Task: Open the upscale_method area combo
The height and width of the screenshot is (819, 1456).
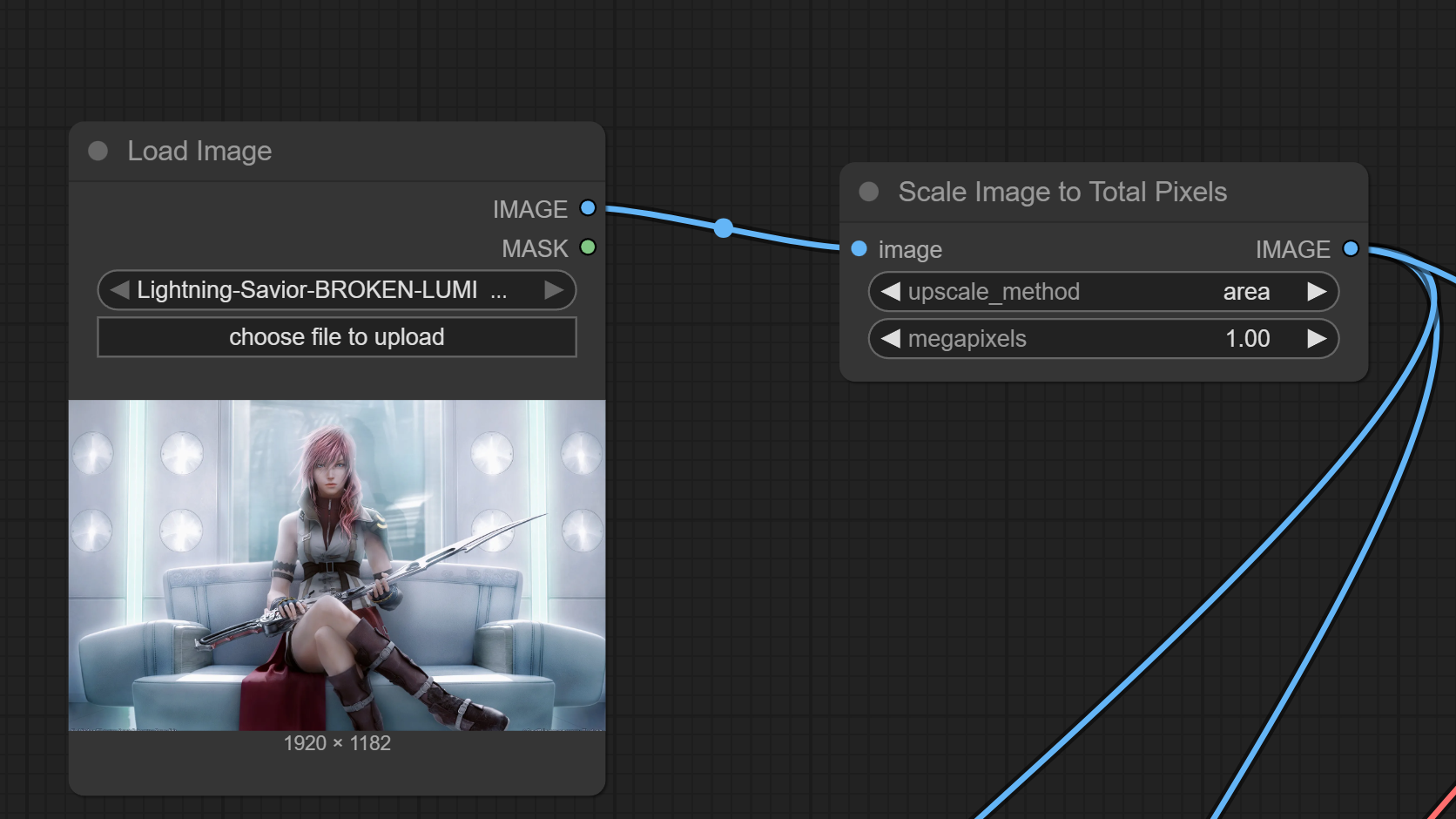Action: coord(1103,292)
